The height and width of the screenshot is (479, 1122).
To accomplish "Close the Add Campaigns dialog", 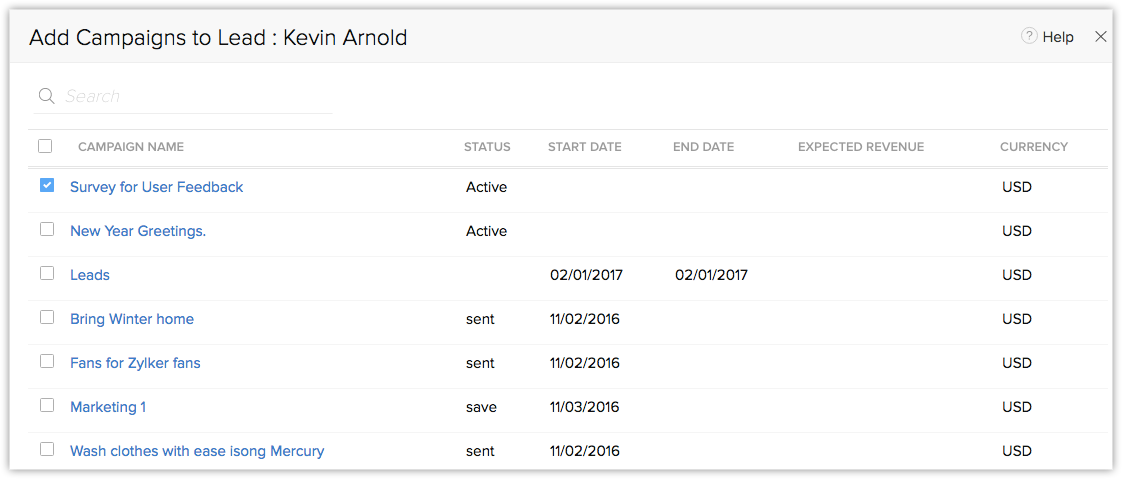I will (x=1101, y=37).
